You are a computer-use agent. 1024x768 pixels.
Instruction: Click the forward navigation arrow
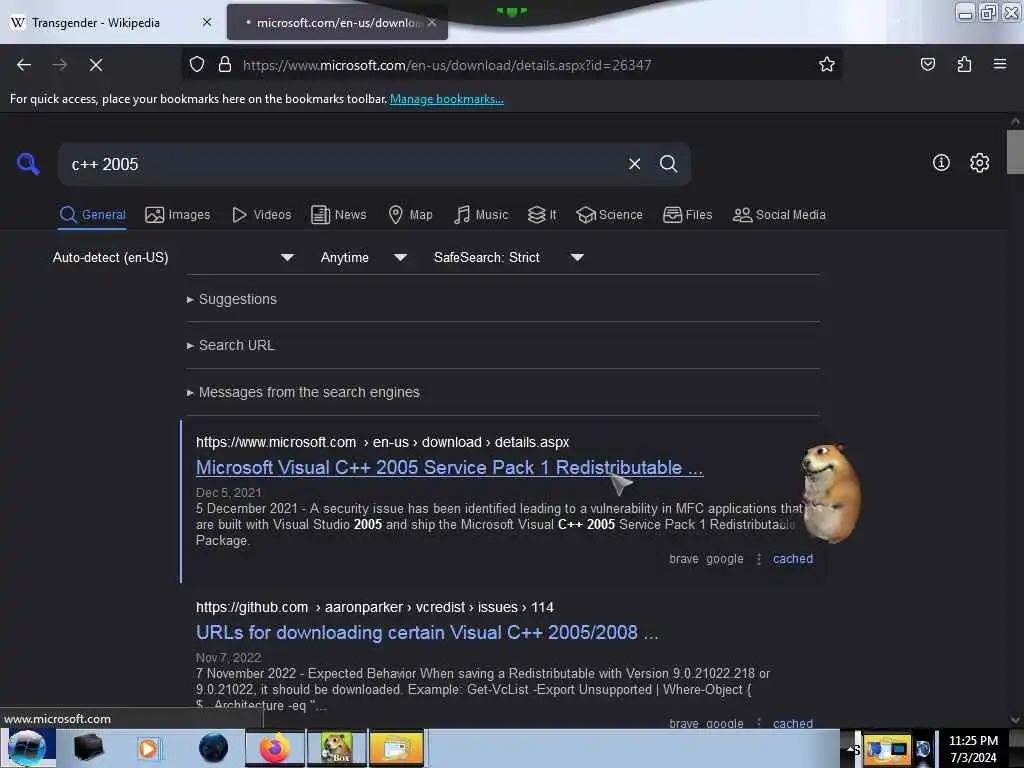pos(59,65)
